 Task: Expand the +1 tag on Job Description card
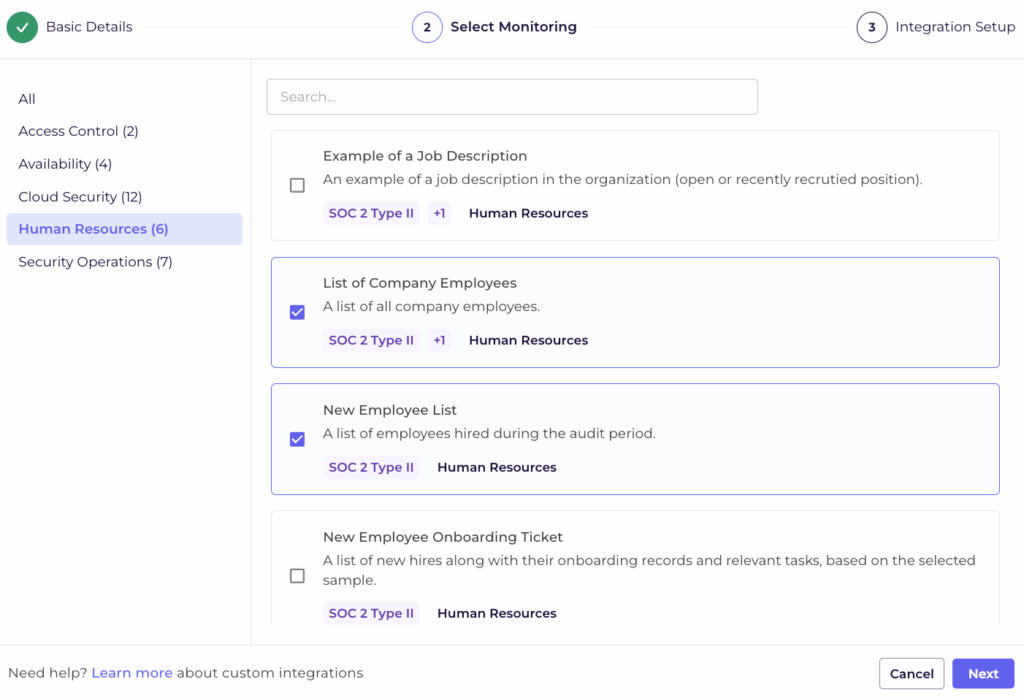point(440,214)
